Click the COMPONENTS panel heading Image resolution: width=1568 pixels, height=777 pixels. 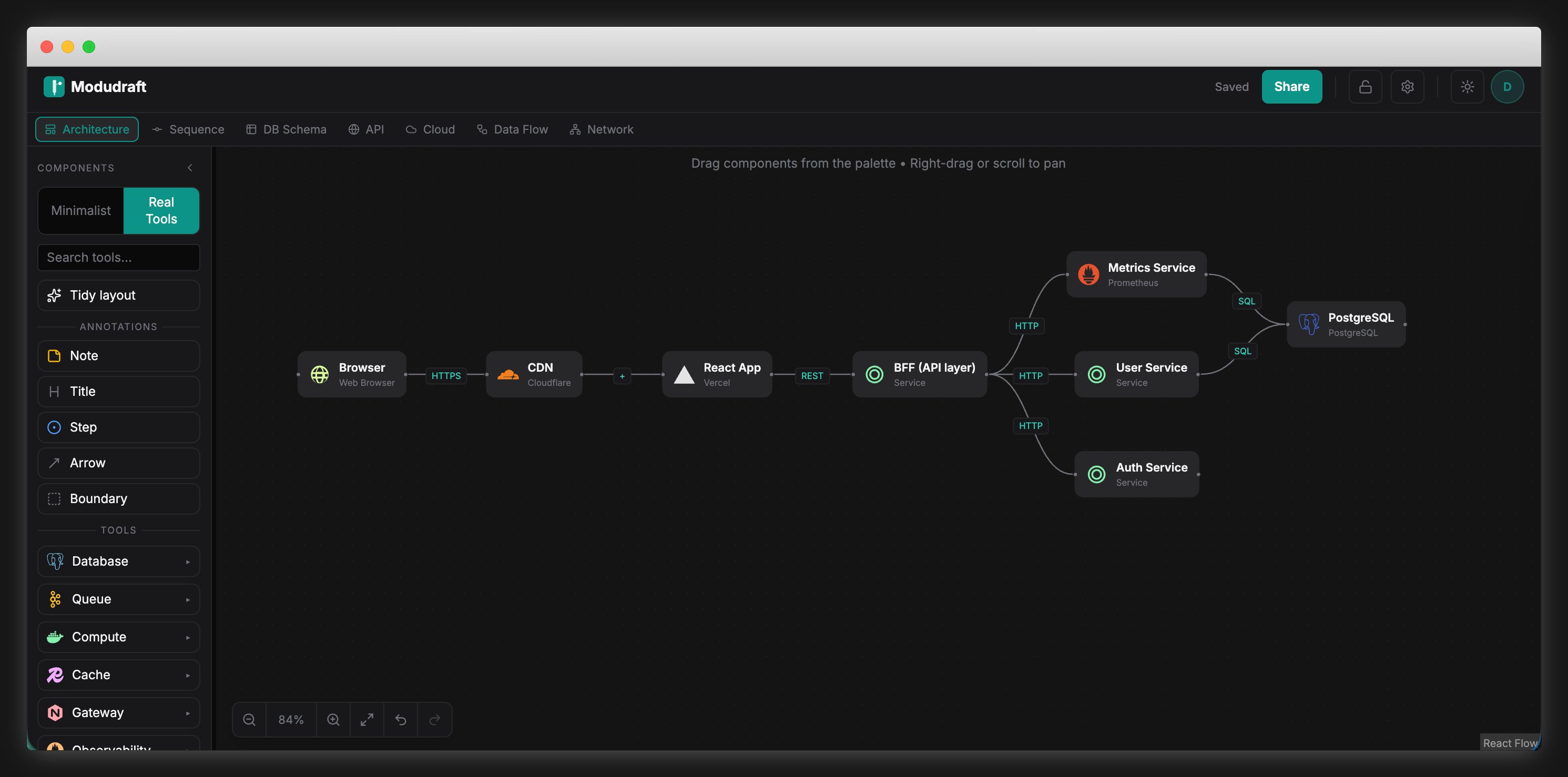[x=76, y=168]
